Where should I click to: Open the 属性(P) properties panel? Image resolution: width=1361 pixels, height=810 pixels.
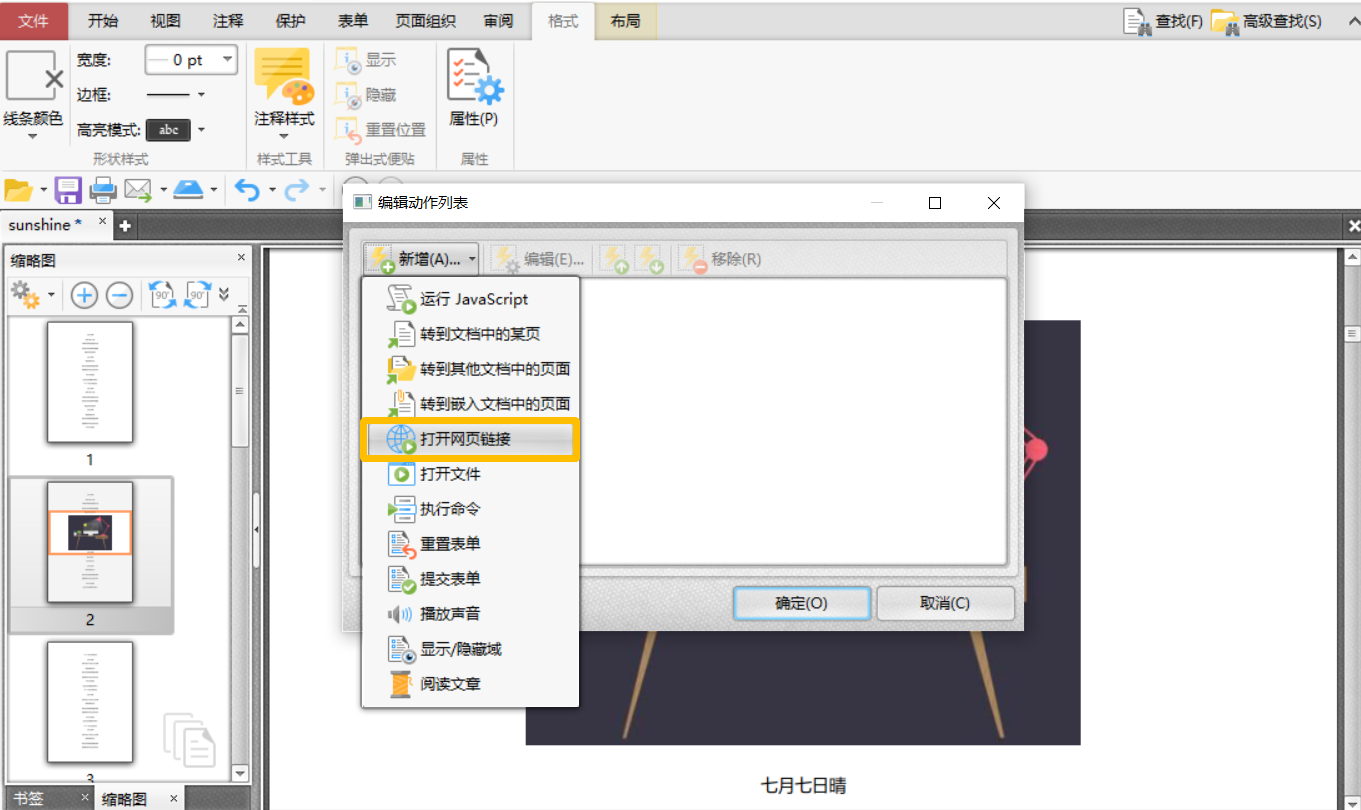pos(474,90)
